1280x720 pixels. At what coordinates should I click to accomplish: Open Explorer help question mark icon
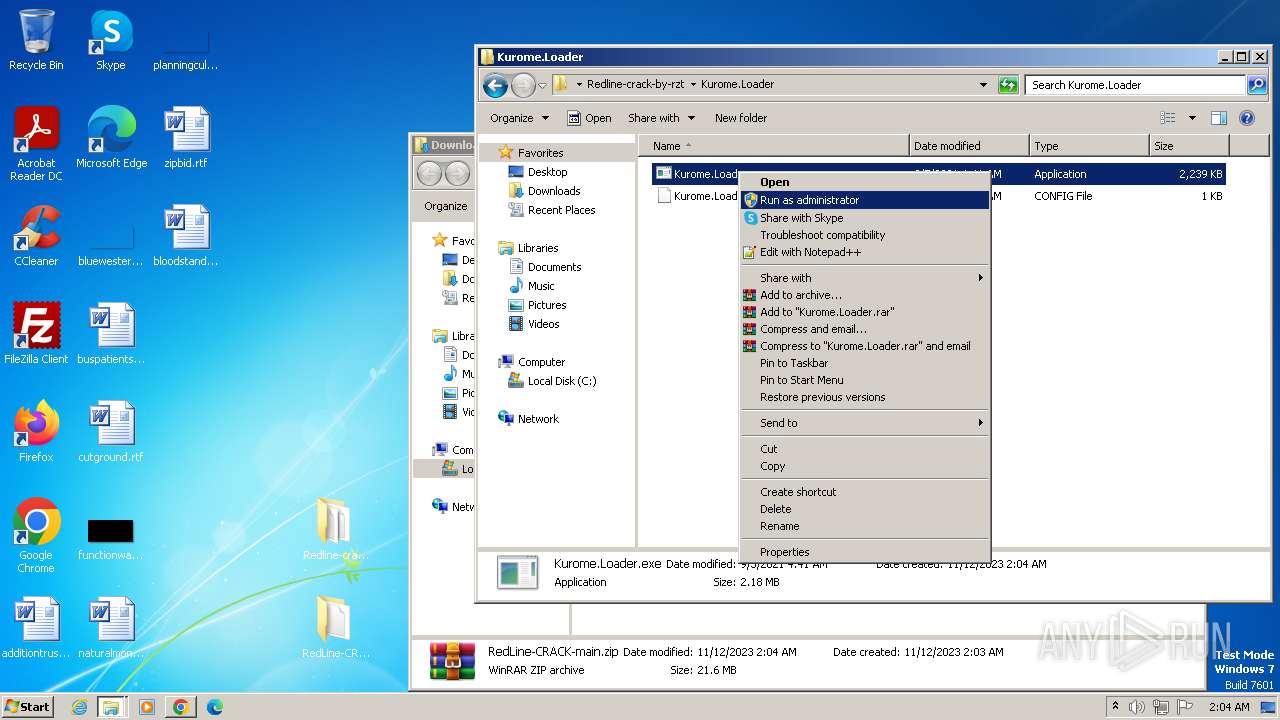tap(1247, 118)
